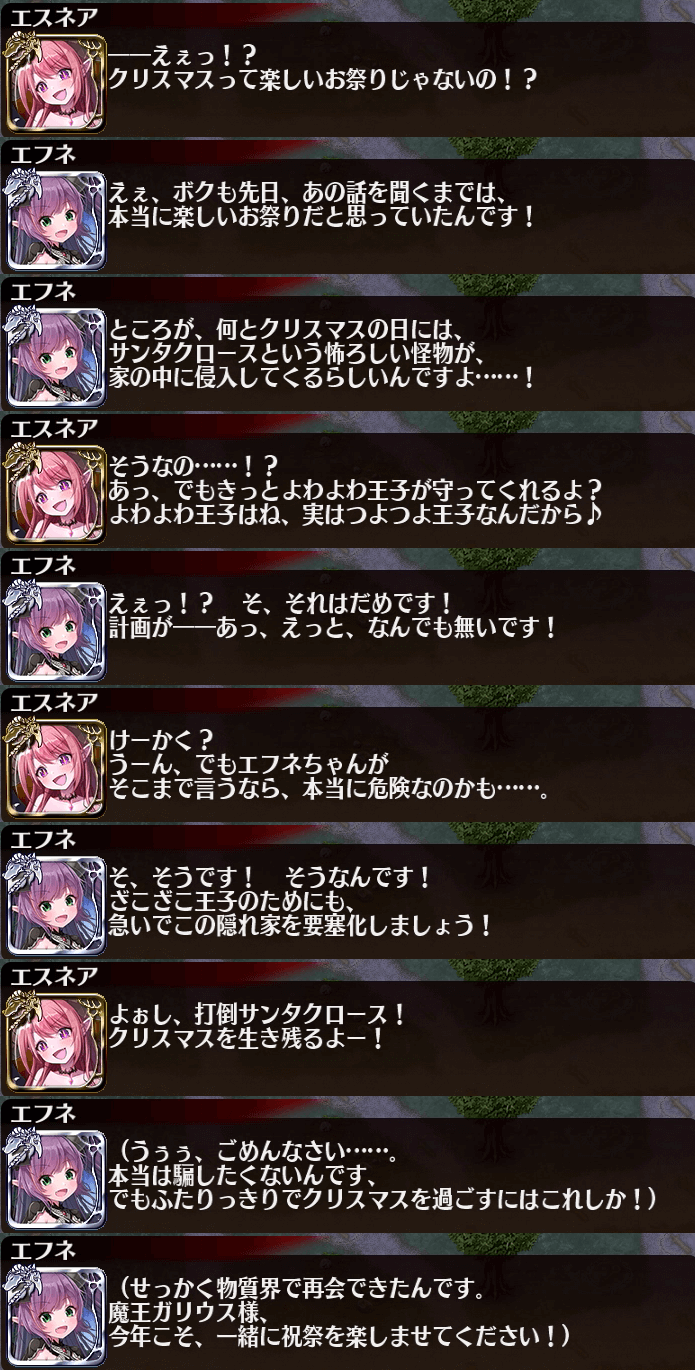Click Efne's portrait beside the 要塞化しましょう line
The height and width of the screenshot is (1370, 695).
tap(56, 904)
